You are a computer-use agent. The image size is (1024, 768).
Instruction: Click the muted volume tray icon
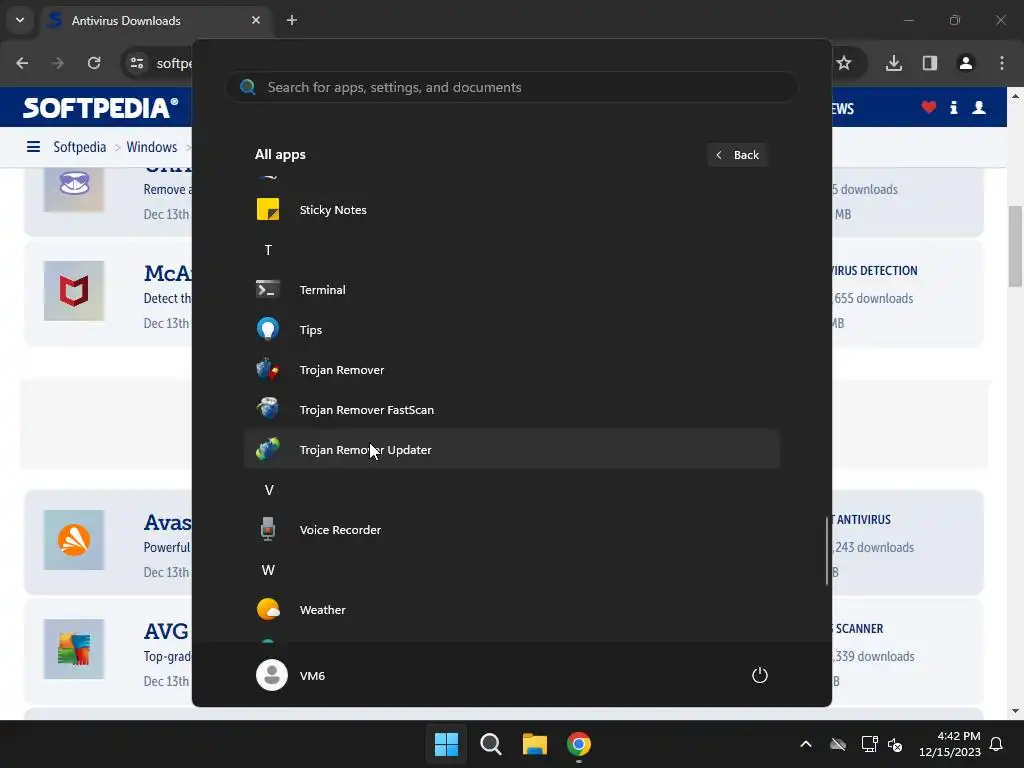[x=895, y=744]
